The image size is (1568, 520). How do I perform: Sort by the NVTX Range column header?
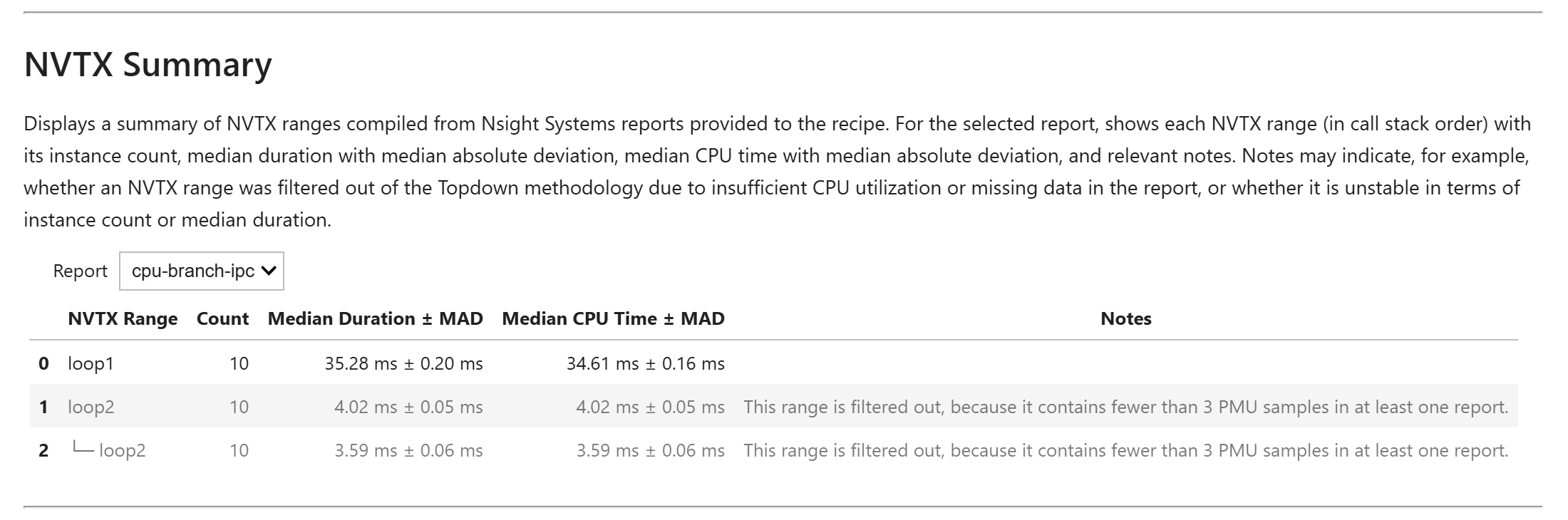click(x=123, y=318)
